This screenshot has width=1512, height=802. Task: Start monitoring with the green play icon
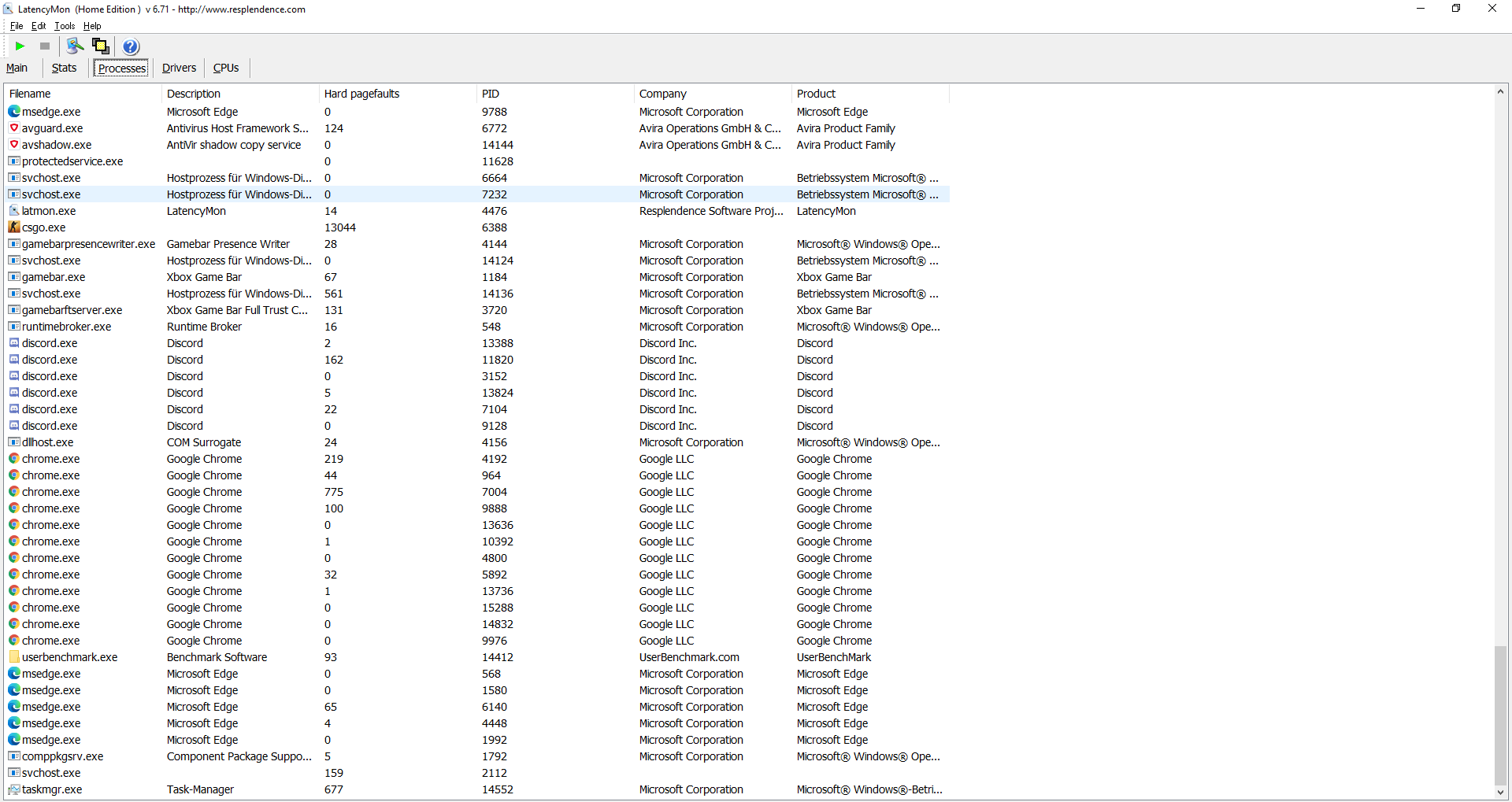pyautogui.click(x=20, y=46)
